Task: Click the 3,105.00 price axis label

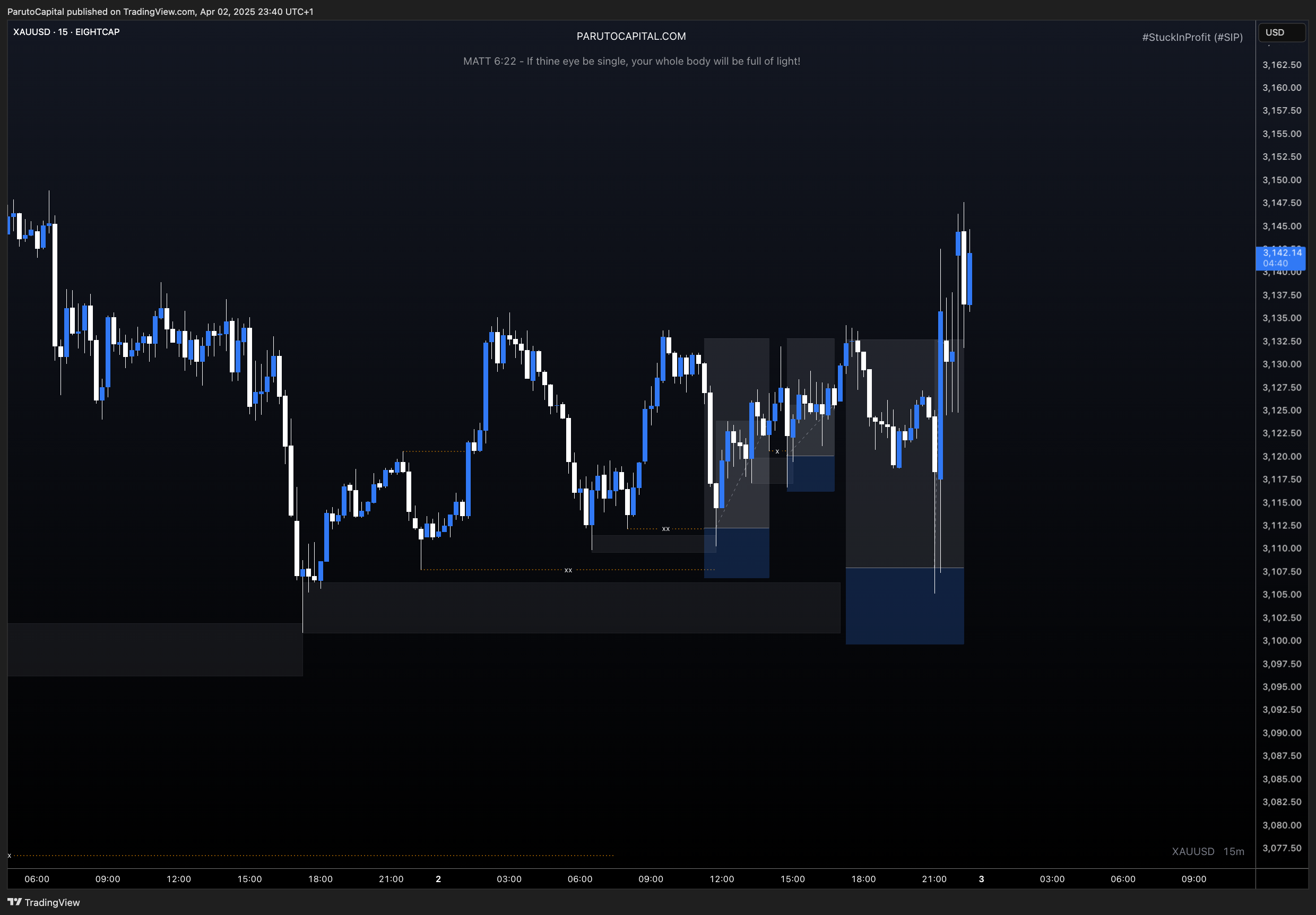Action: 1282,594
